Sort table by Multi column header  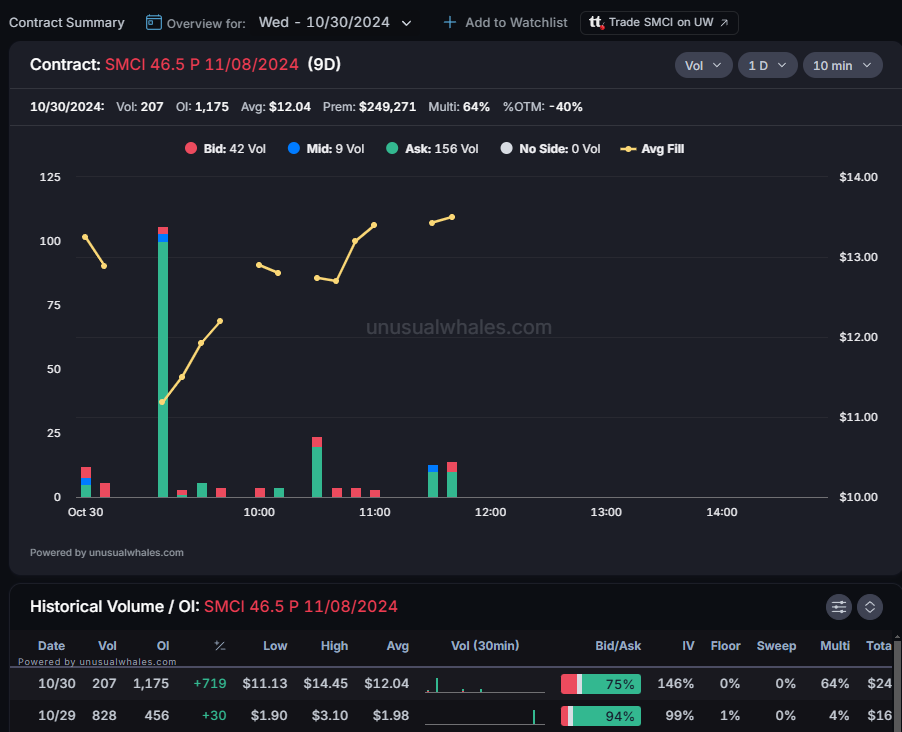[835, 646]
